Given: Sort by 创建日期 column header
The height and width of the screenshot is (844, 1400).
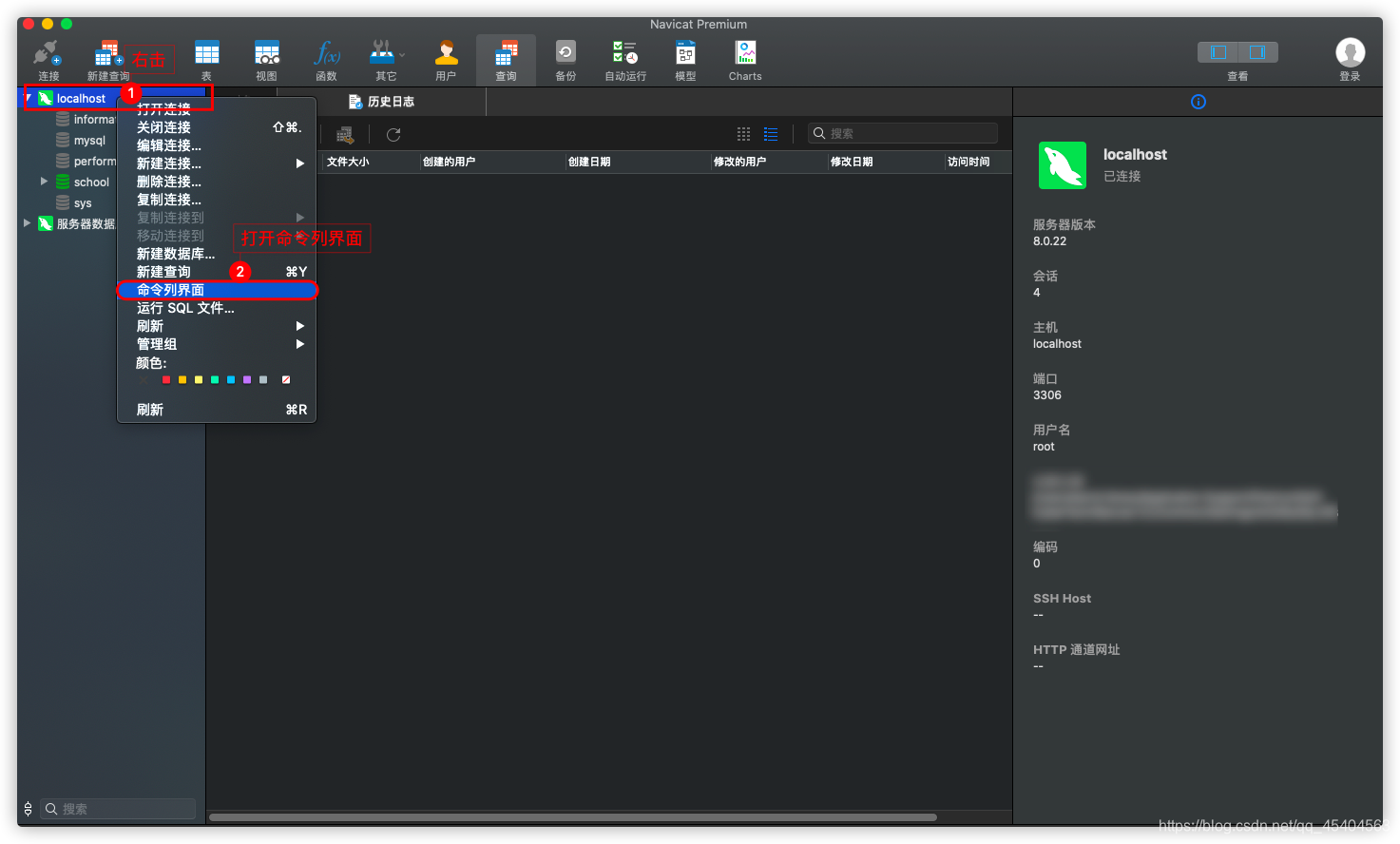Looking at the screenshot, I should click(x=589, y=162).
